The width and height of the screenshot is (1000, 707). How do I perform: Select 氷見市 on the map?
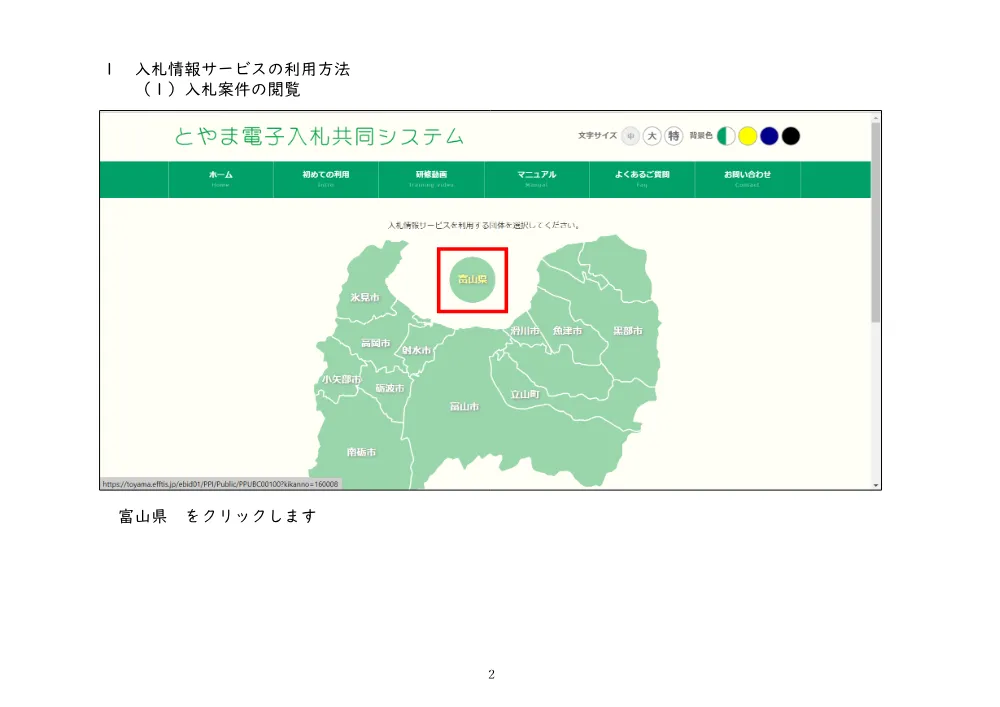pyautogui.click(x=365, y=297)
